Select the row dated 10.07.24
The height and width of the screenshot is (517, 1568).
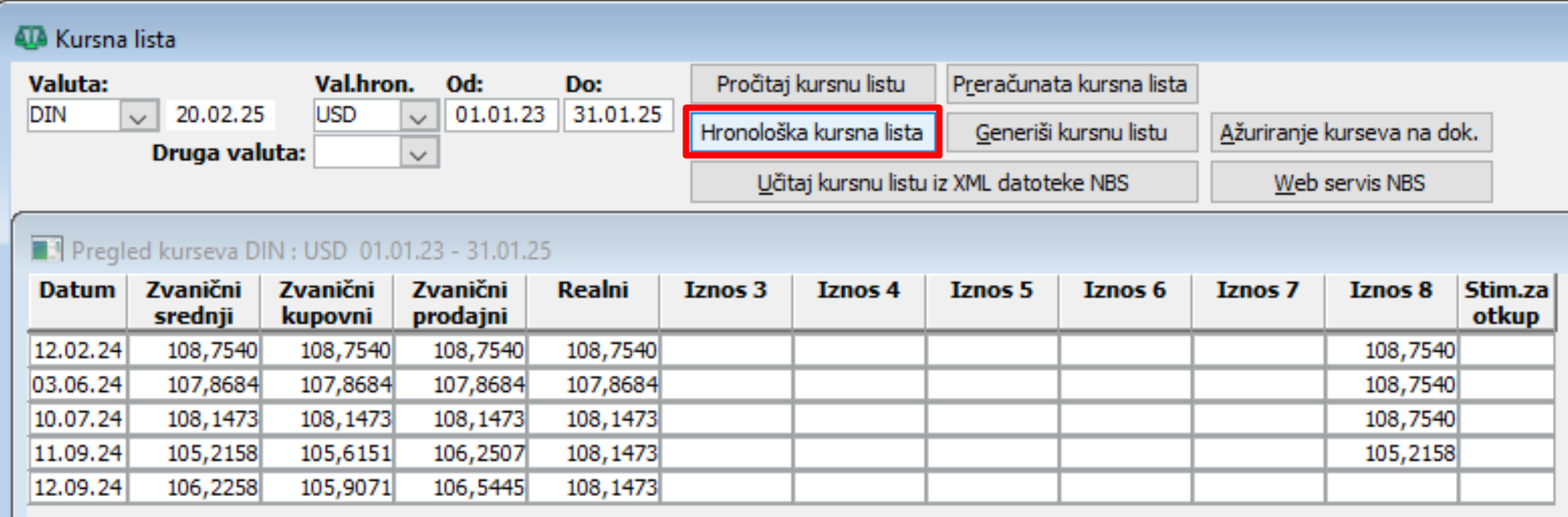(x=792, y=419)
